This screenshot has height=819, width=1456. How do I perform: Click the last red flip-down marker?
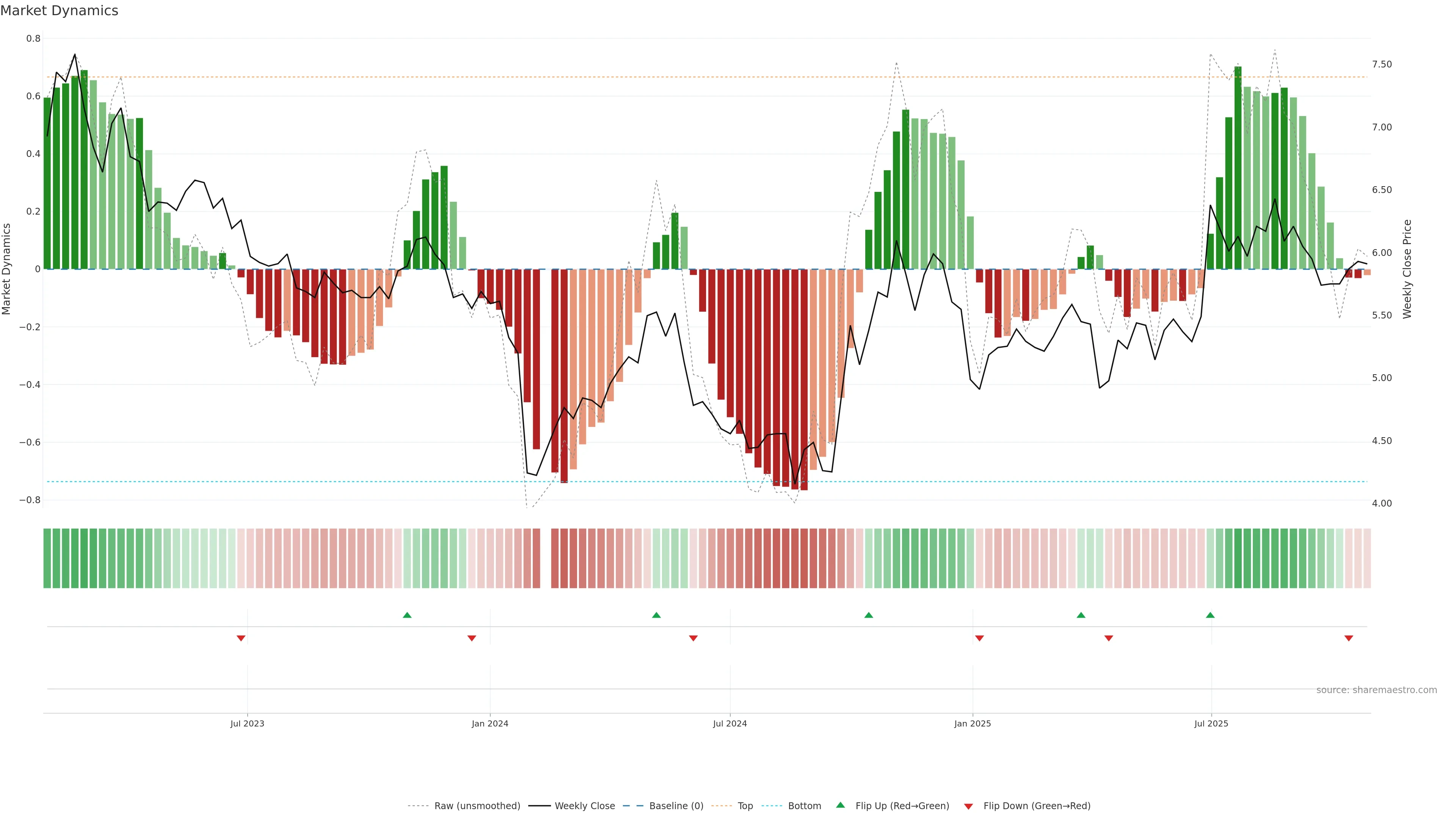1349,638
